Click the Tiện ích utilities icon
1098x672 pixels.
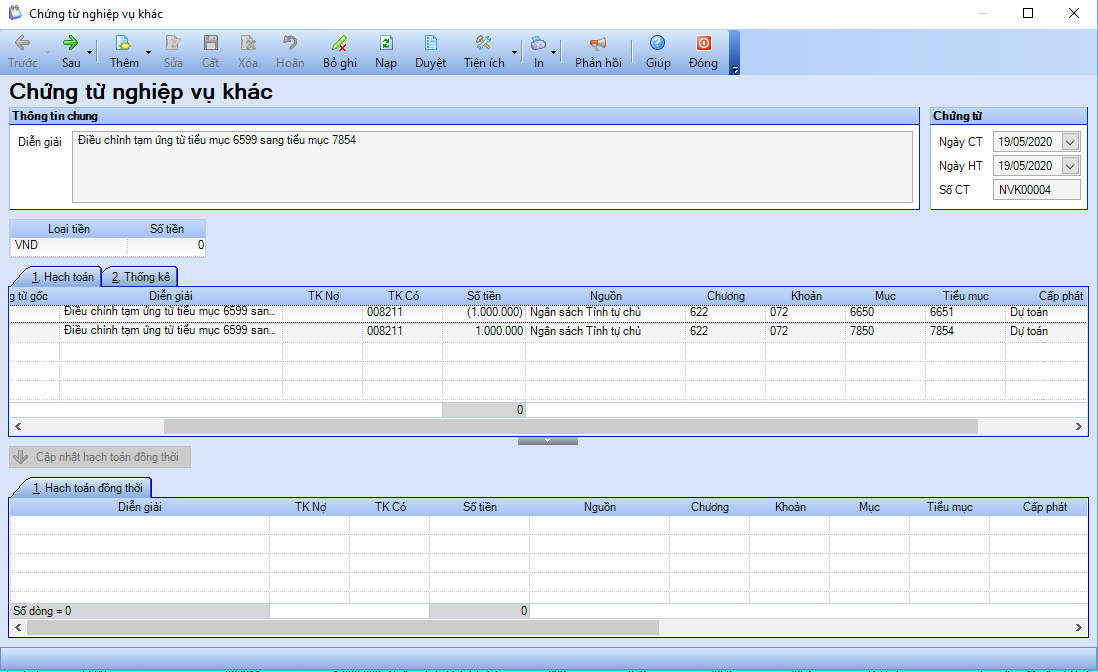pyautogui.click(x=484, y=44)
